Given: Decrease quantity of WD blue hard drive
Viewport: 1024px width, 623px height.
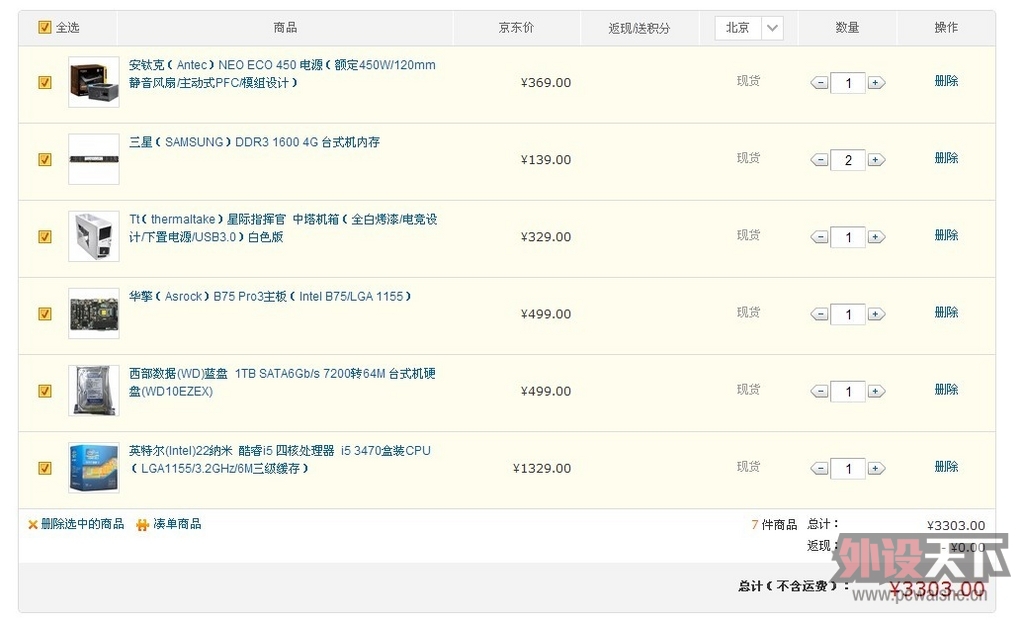Looking at the screenshot, I should pyautogui.click(x=819, y=391).
